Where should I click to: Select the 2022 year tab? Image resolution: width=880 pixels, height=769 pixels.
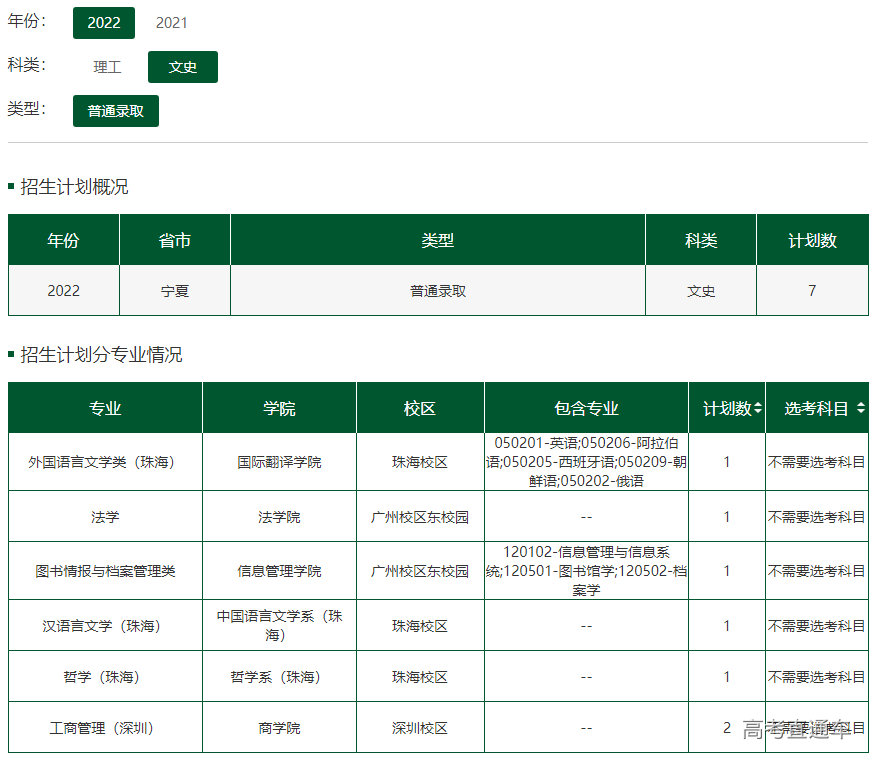pos(104,22)
